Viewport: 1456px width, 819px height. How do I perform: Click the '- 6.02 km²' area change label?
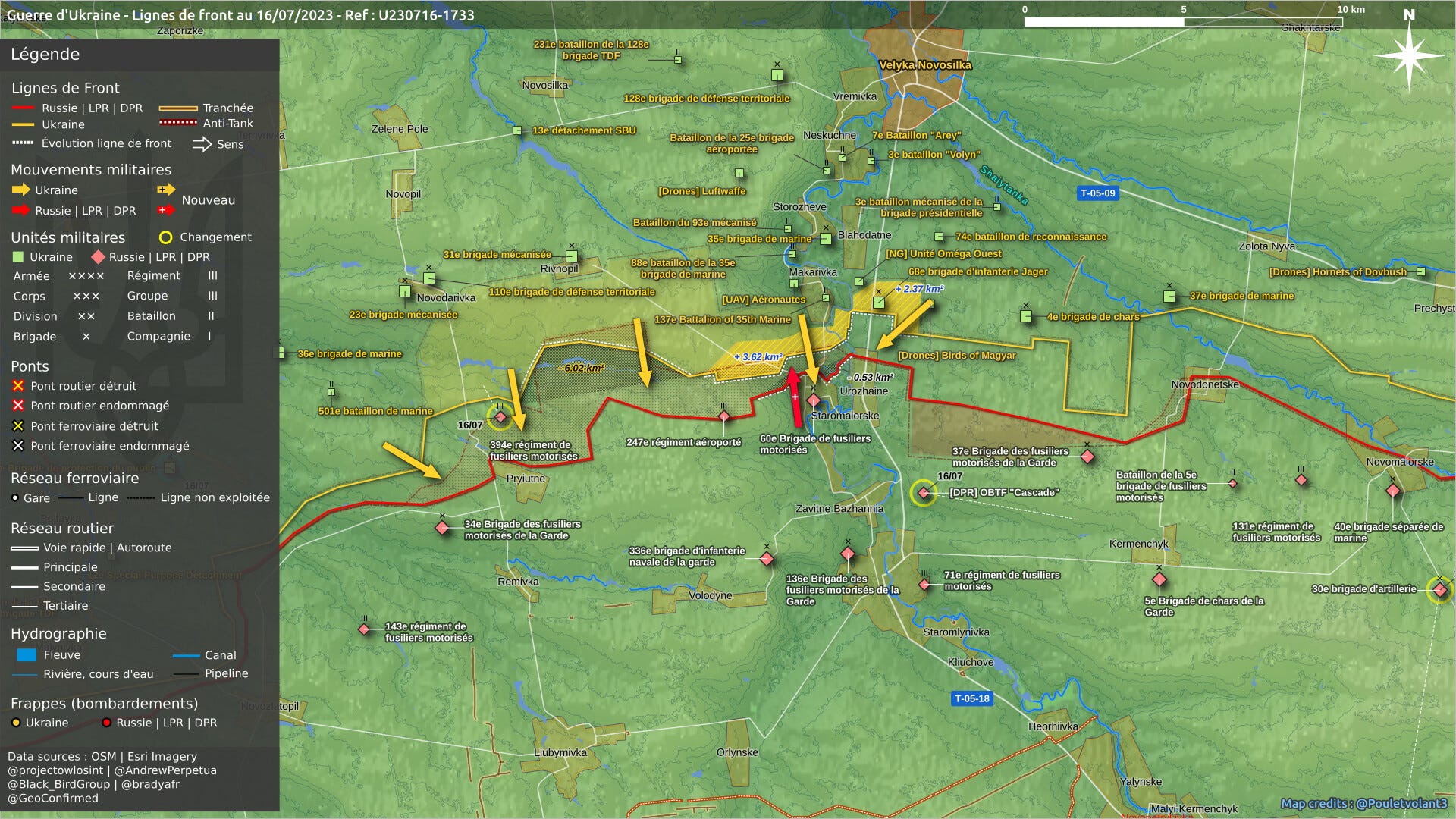click(x=581, y=368)
